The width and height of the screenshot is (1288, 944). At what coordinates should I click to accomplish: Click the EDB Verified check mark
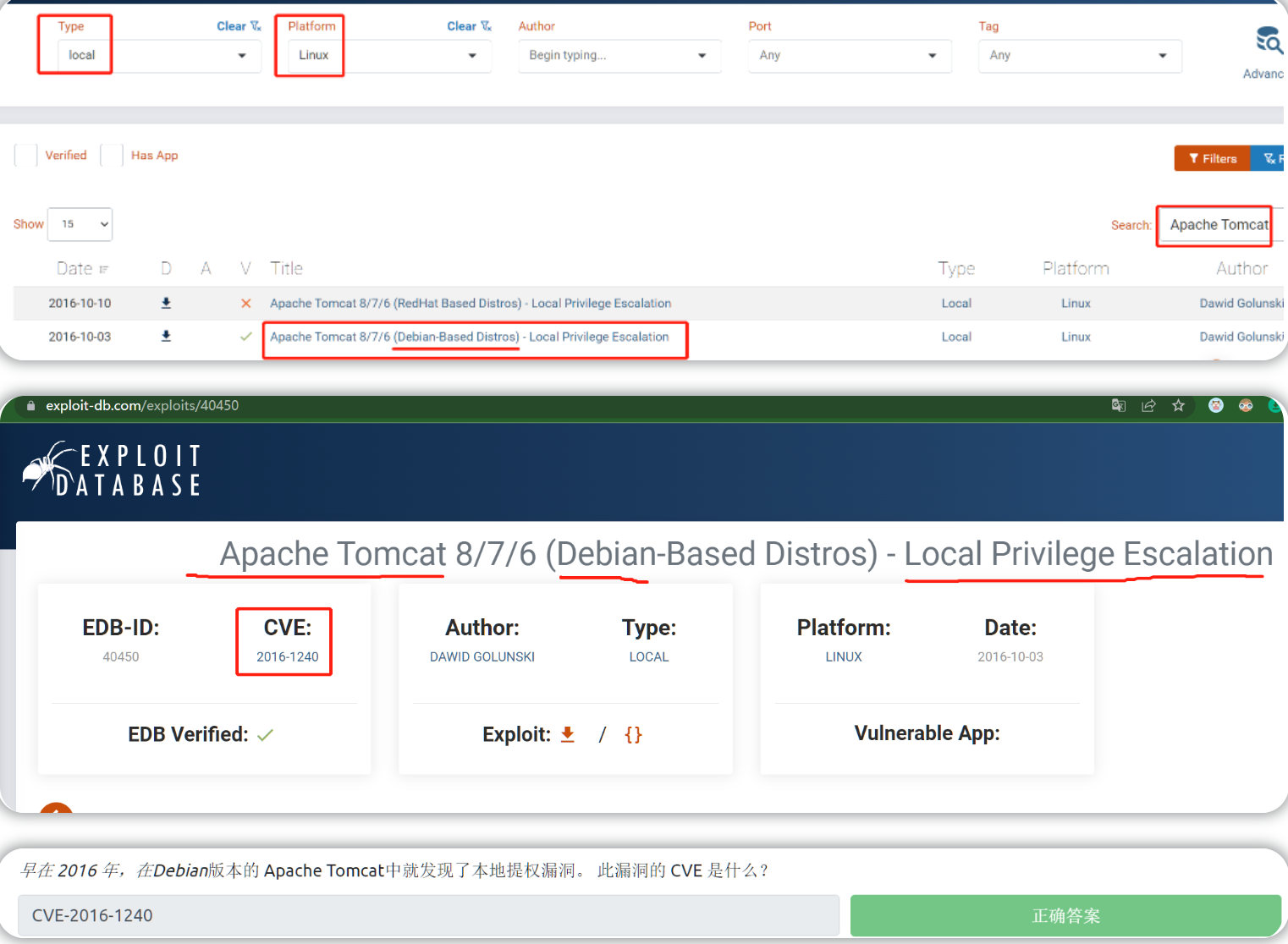pyautogui.click(x=265, y=735)
